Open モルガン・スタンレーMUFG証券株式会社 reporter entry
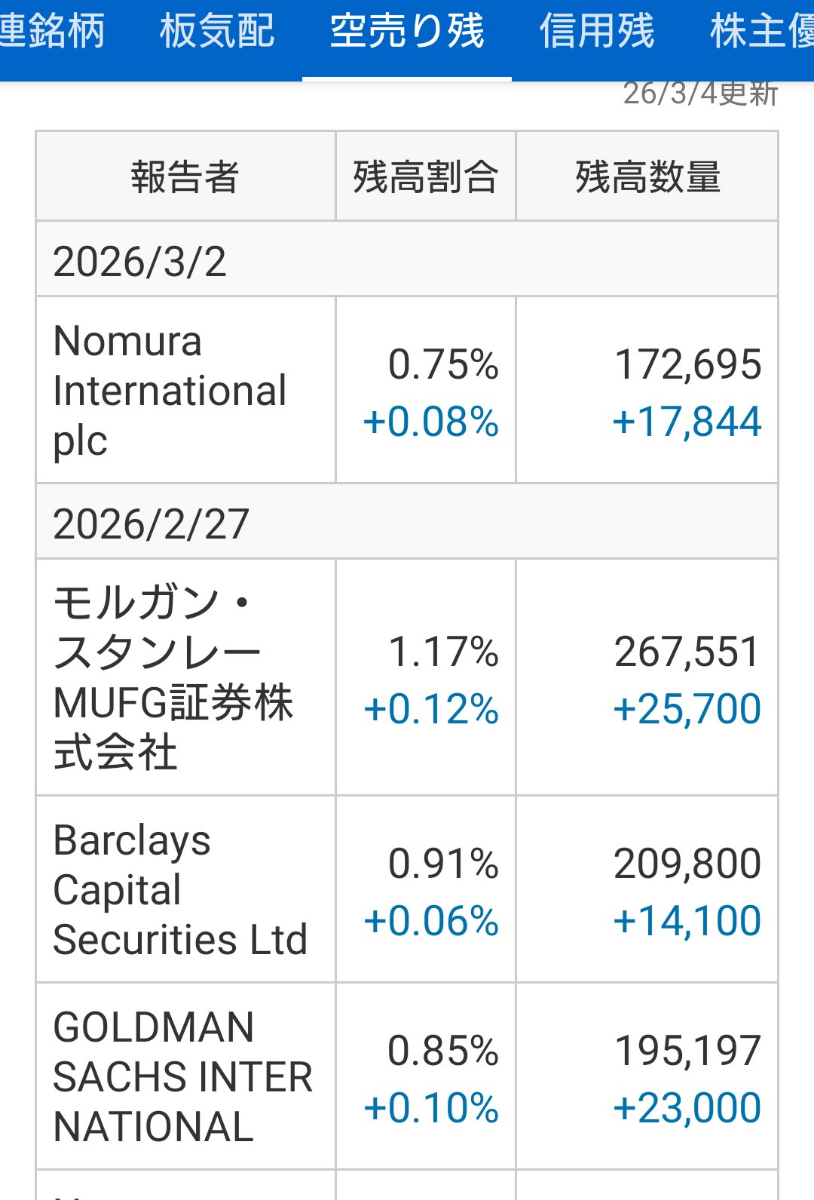Image resolution: width=814 pixels, height=1200 pixels. click(x=173, y=678)
